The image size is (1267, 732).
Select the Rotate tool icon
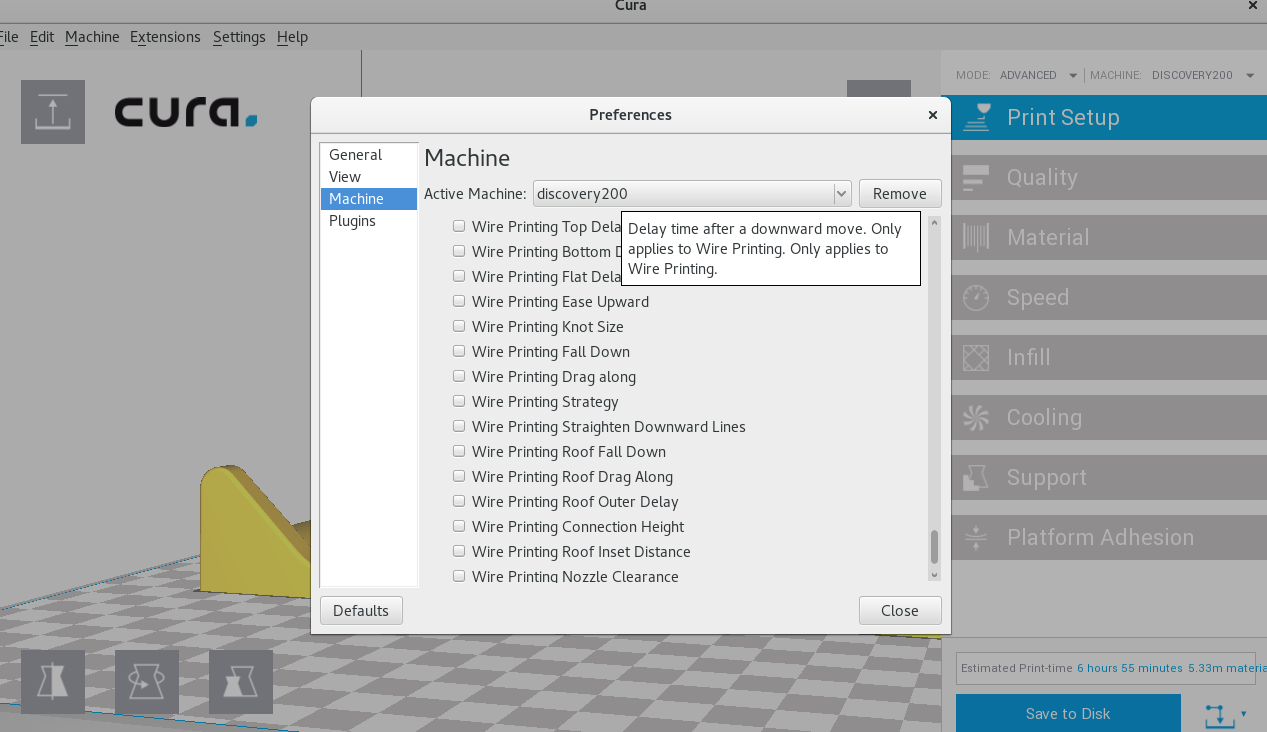tap(147, 682)
